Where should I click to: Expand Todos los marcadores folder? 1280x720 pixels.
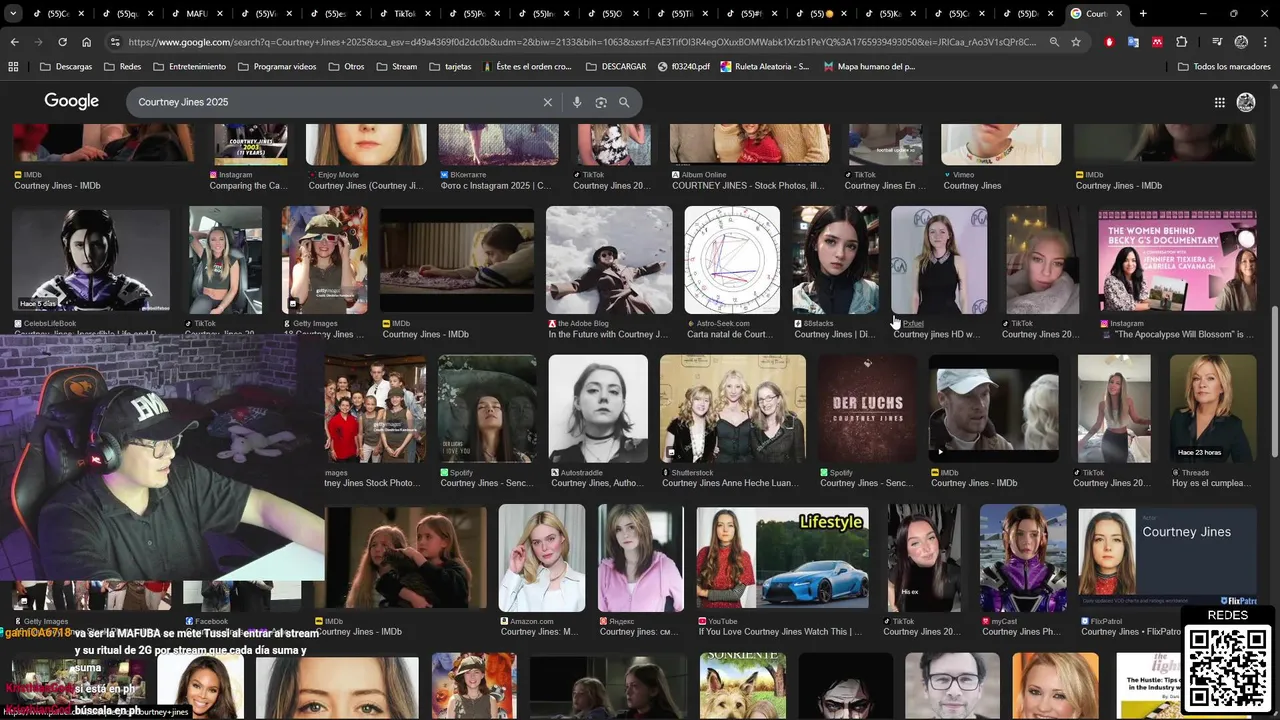click(1224, 66)
